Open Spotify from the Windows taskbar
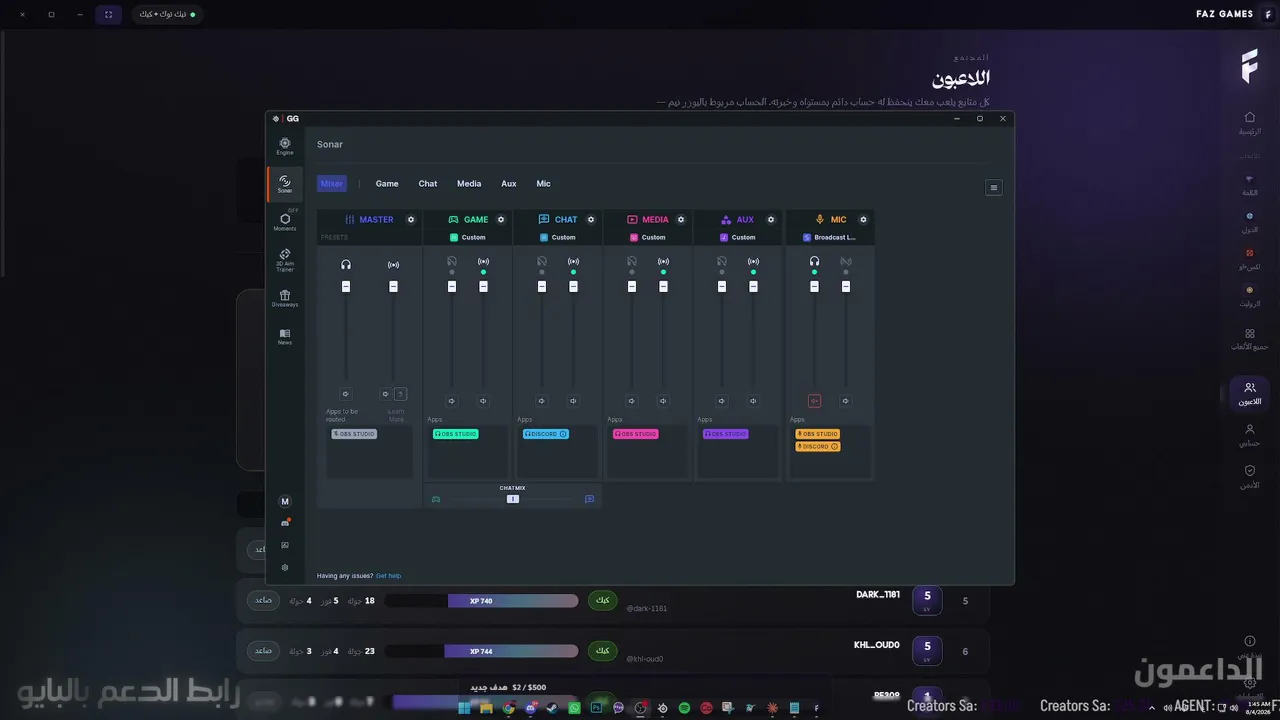The height and width of the screenshot is (720, 1280). pyautogui.click(x=684, y=708)
